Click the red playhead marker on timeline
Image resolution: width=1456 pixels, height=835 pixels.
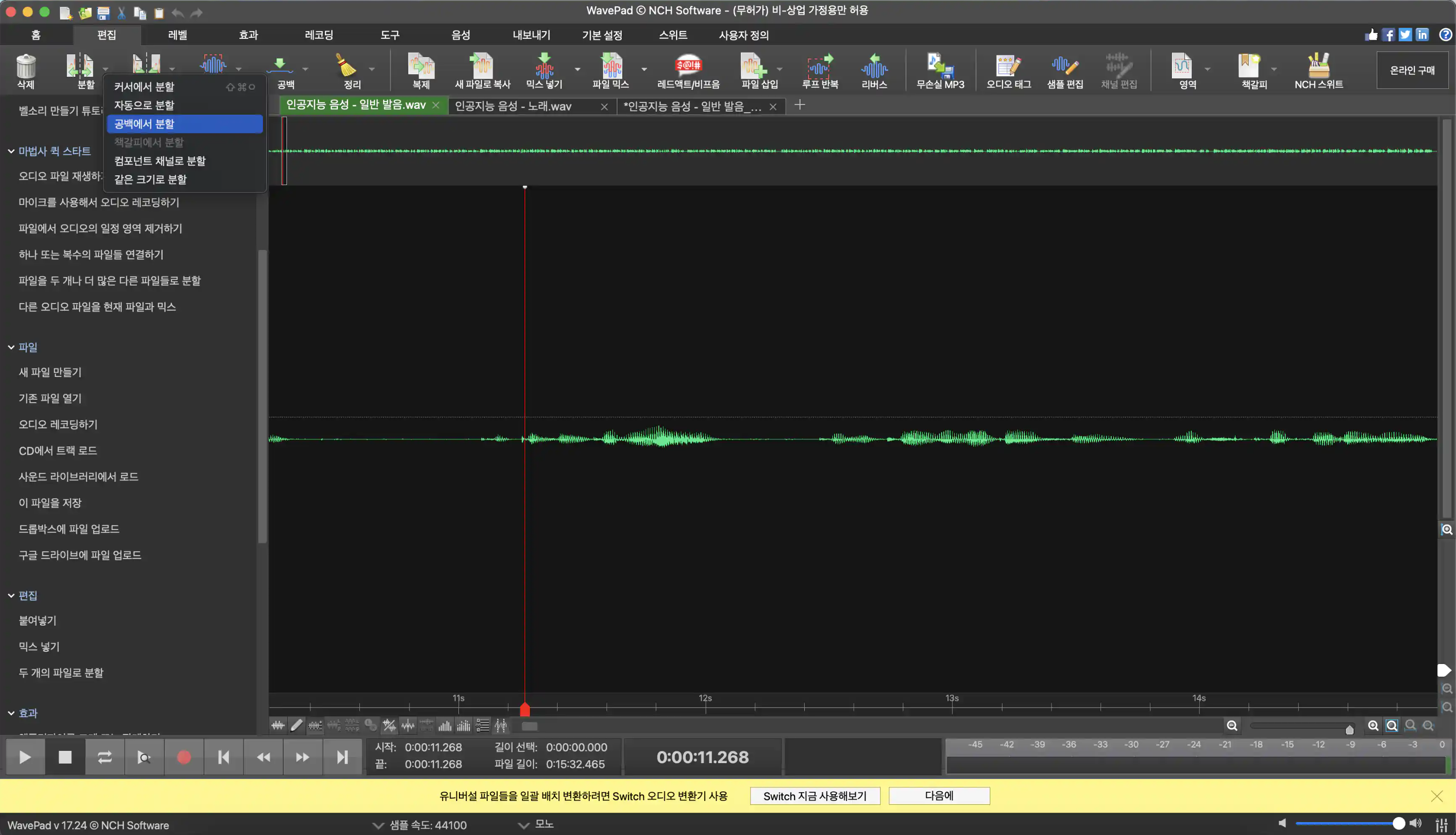pos(525,709)
